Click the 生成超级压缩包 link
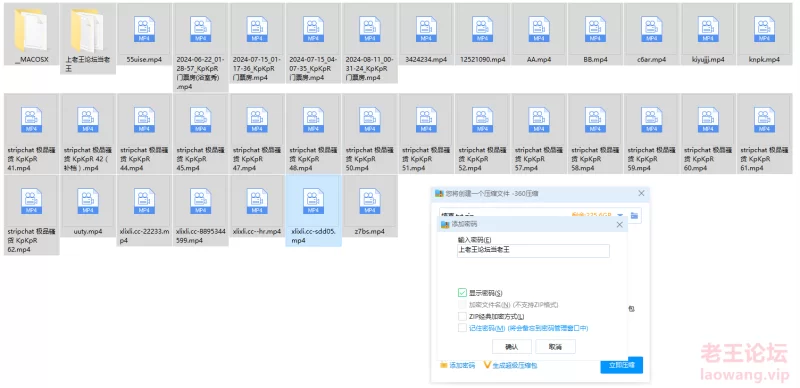 point(511,366)
